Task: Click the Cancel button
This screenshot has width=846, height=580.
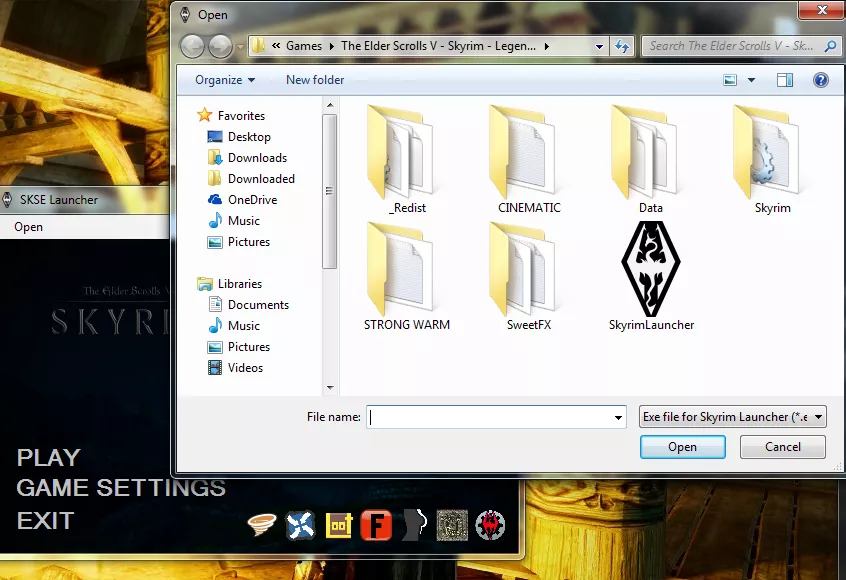Action: [783, 447]
